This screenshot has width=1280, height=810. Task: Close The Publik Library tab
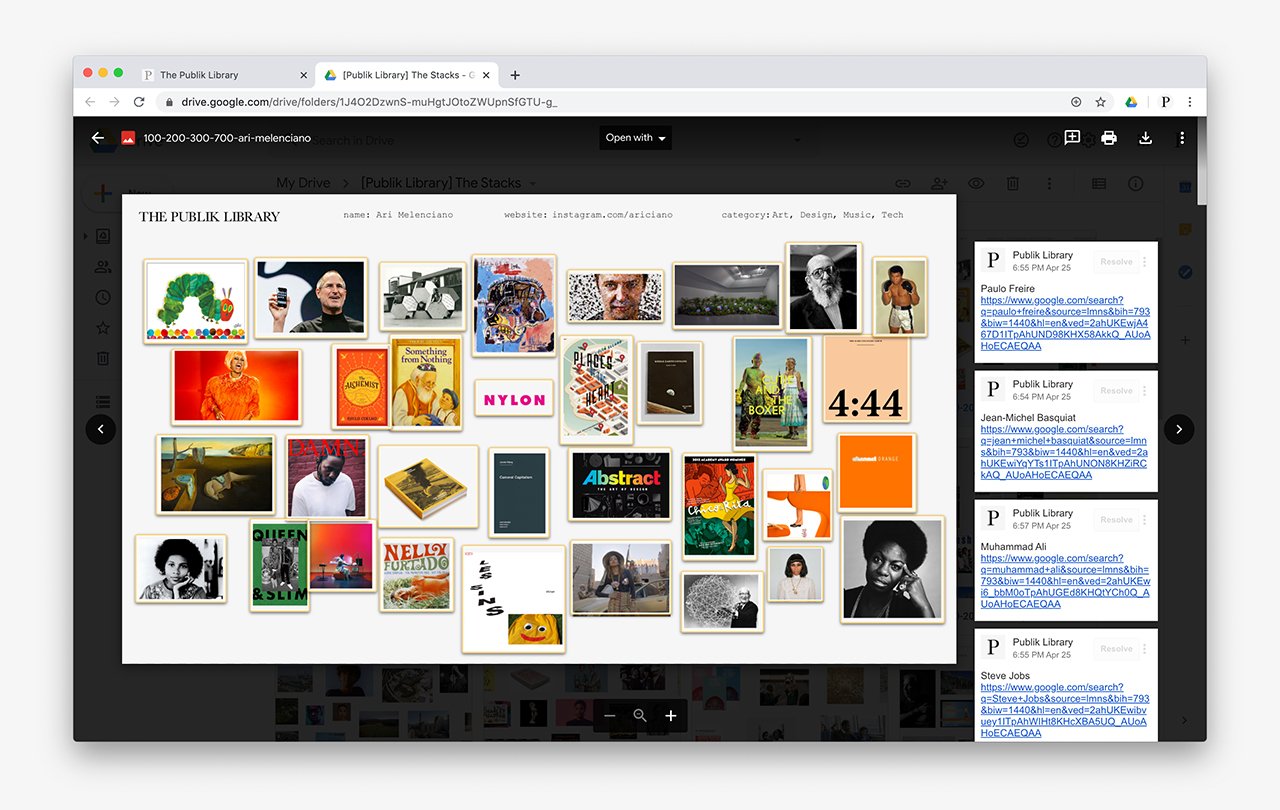[304, 75]
